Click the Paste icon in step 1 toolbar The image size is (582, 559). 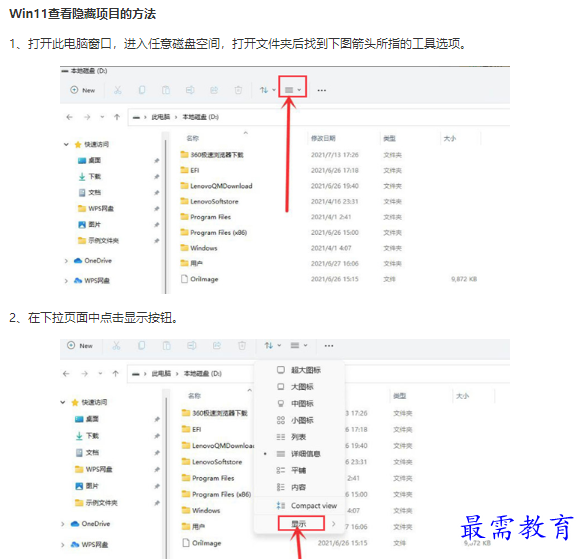(166, 90)
